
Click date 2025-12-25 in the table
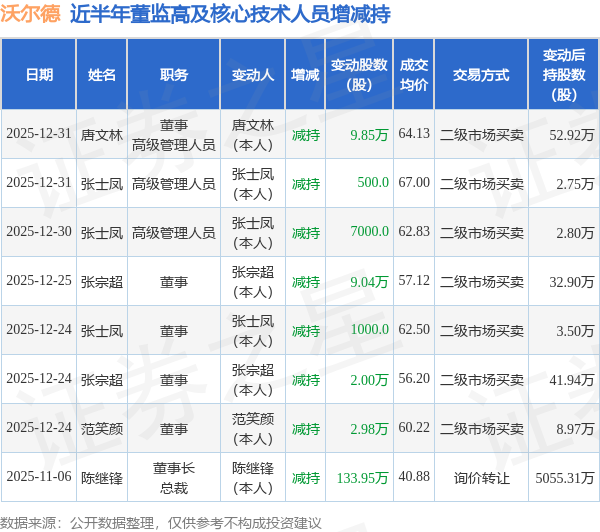pyautogui.click(x=39, y=281)
